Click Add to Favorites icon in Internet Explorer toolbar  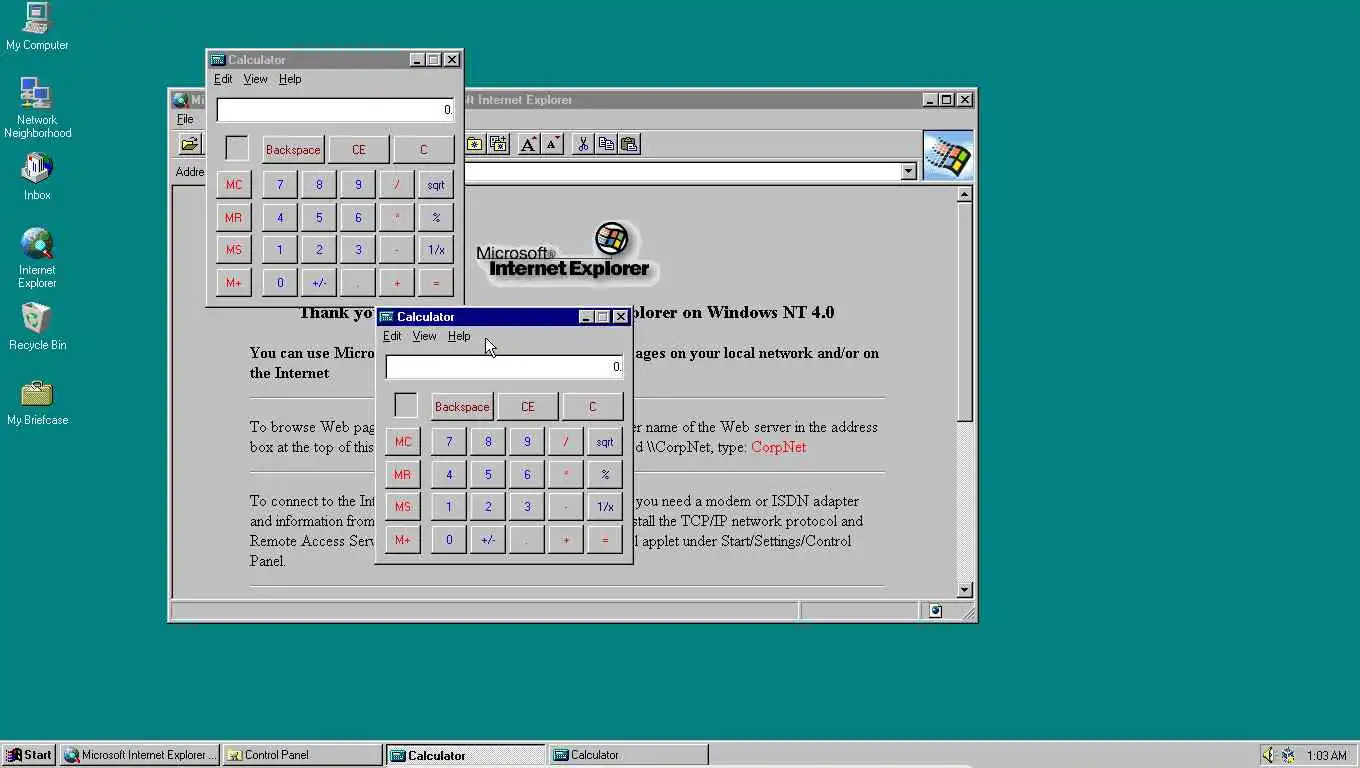point(498,144)
